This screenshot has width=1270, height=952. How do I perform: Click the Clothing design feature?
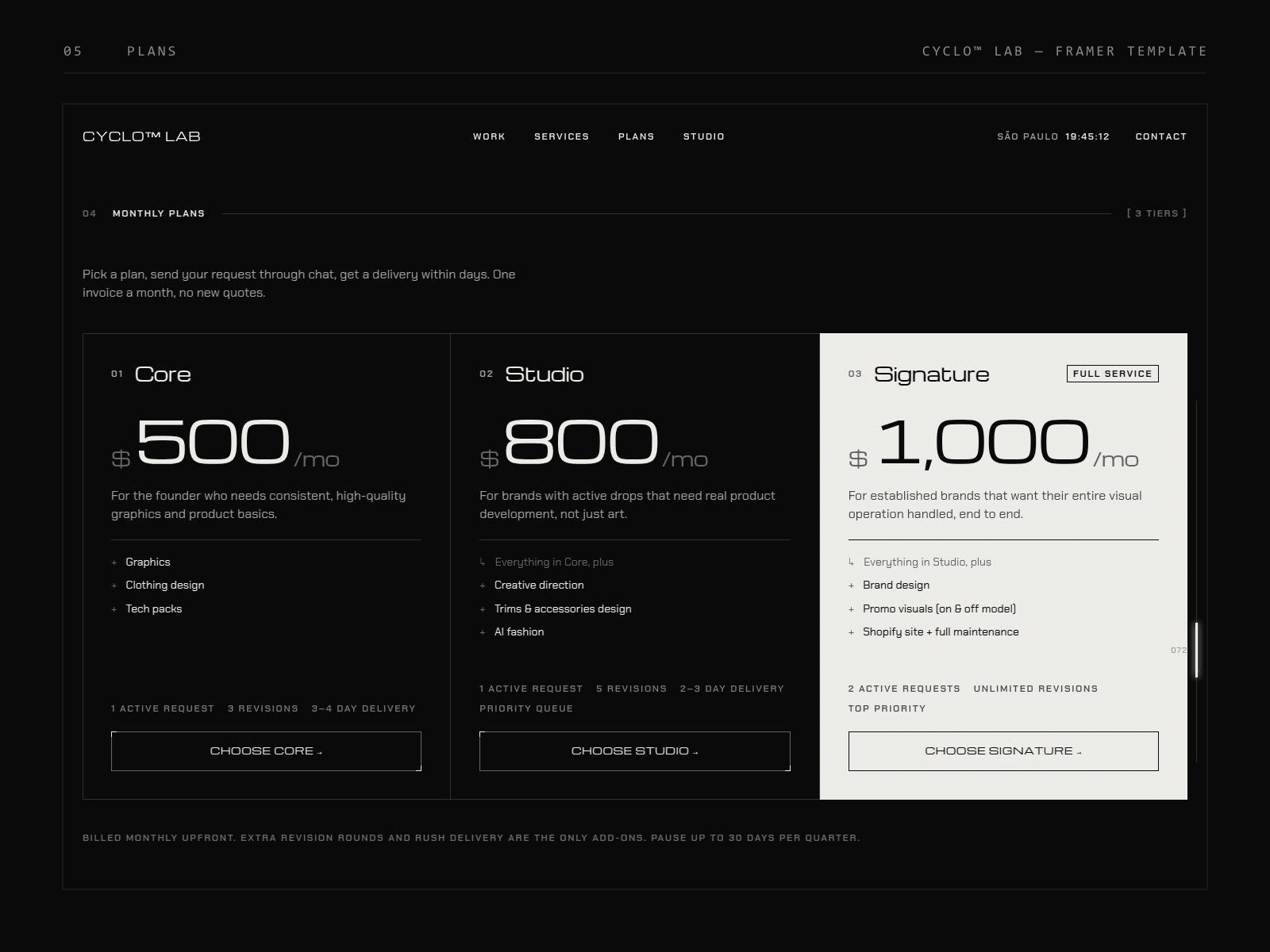click(164, 585)
